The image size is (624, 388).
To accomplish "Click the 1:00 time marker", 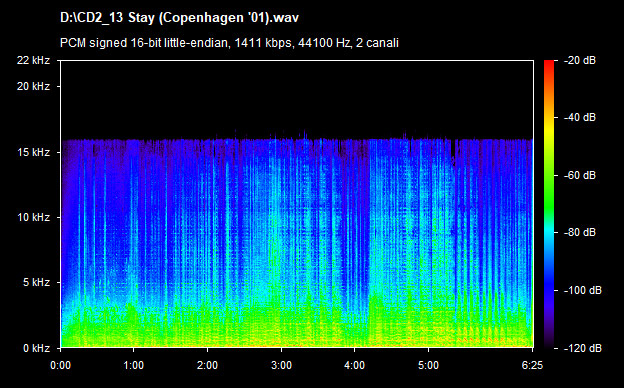I will pos(133,365).
